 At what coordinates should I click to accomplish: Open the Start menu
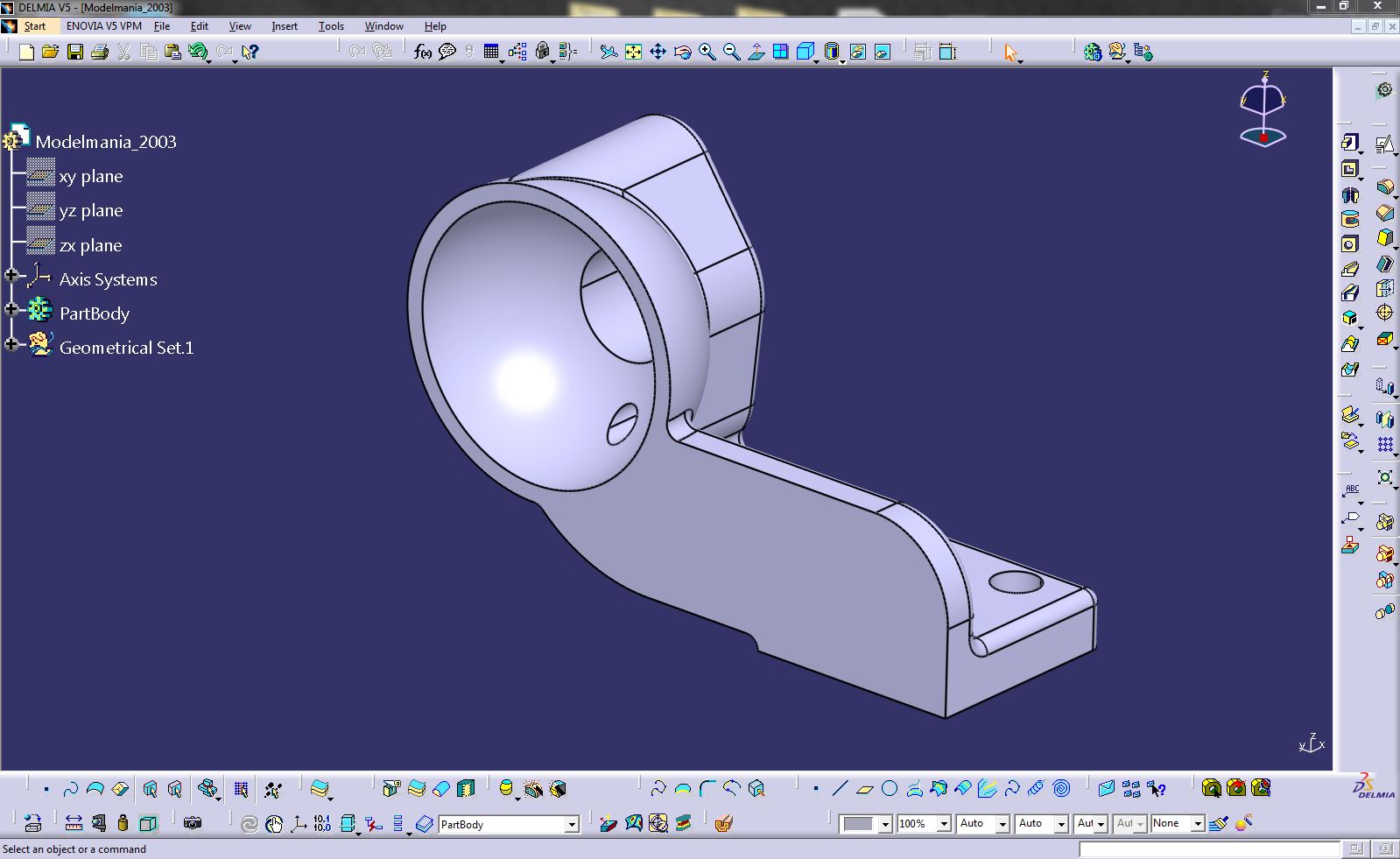[x=34, y=26]
